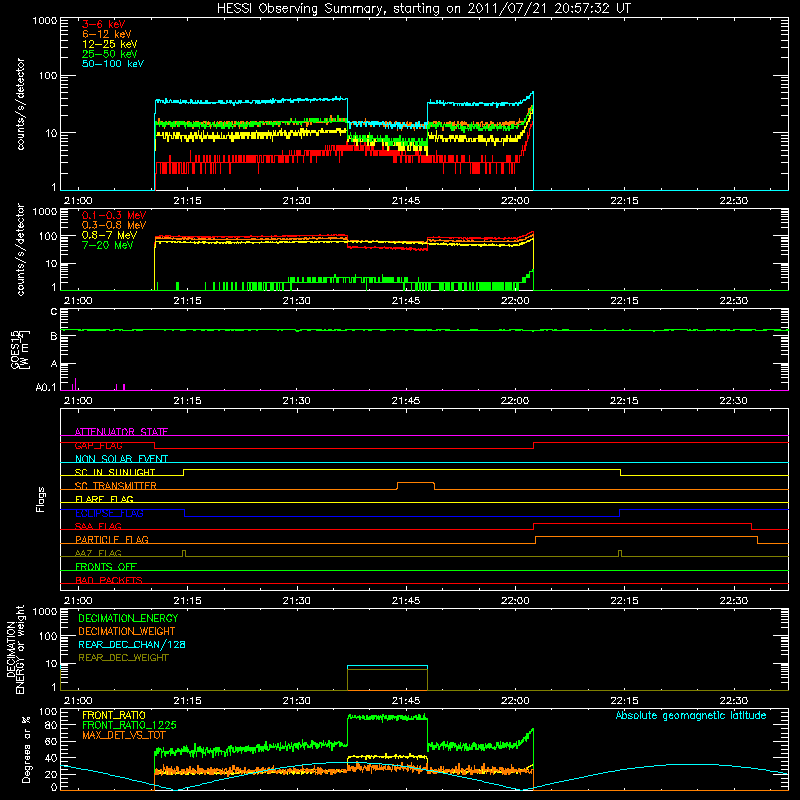Click the Degrees or % axis label

pyautogui.click(x=26, y=749)
